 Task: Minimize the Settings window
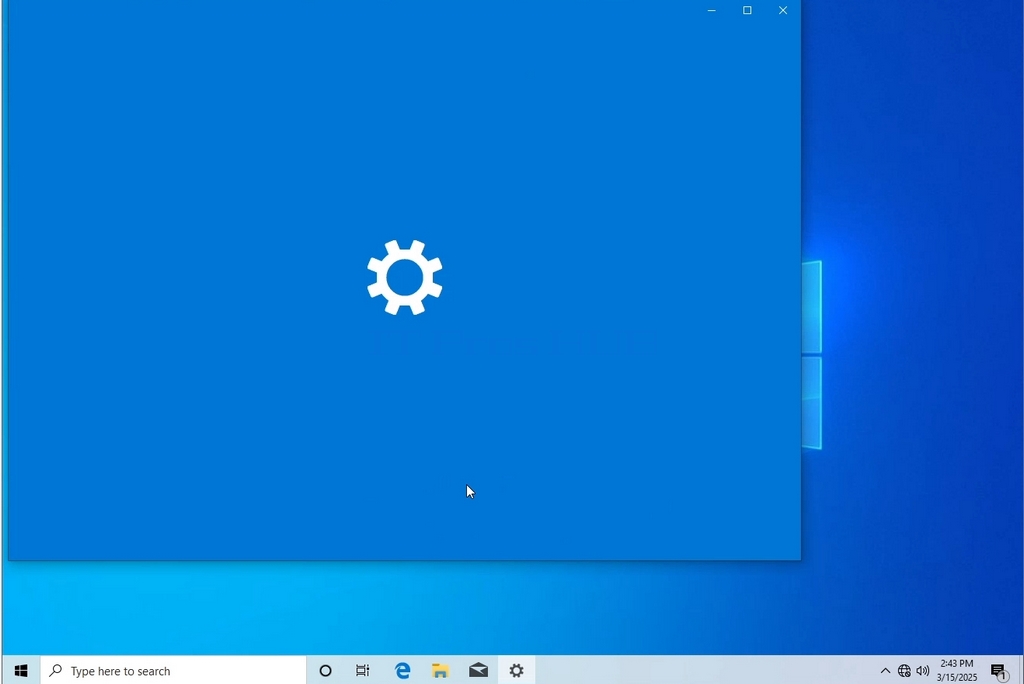click(712, 10)
